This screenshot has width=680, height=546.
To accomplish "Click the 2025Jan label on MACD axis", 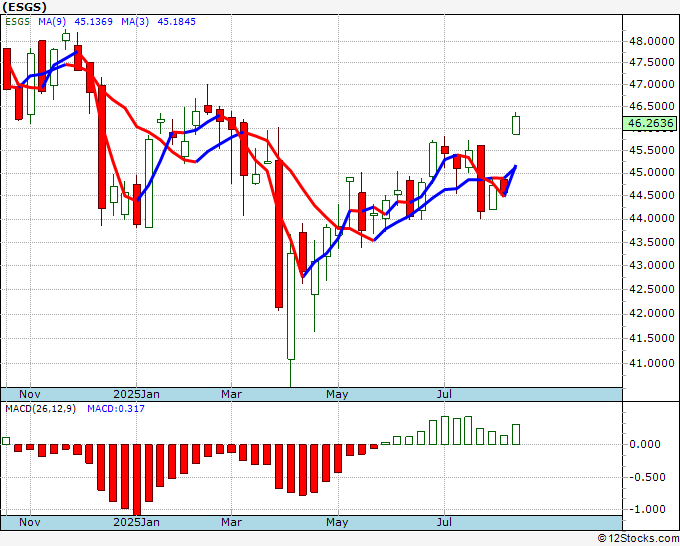I will point(136,522).
